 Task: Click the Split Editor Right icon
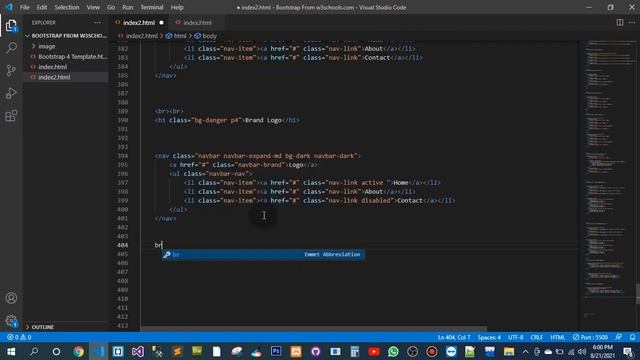(620, 22)
